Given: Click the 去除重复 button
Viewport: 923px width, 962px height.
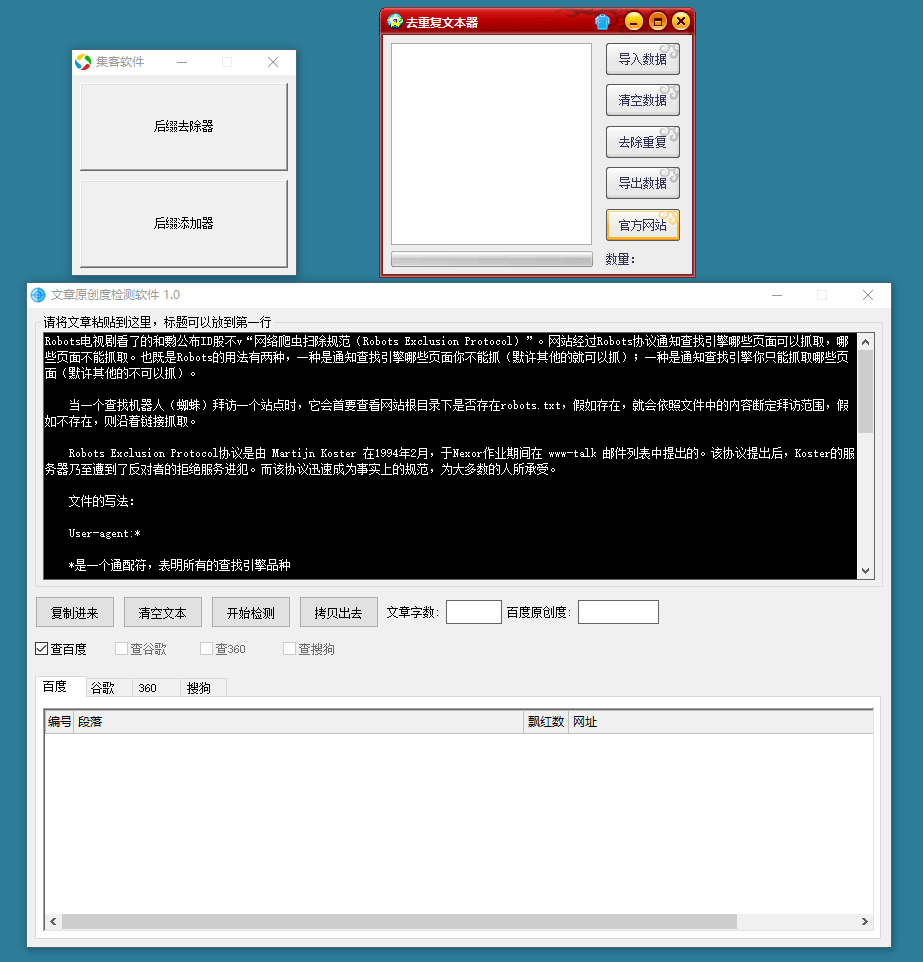Looking at the screenshot, I should pyautogui.click(x=642, y=142).
